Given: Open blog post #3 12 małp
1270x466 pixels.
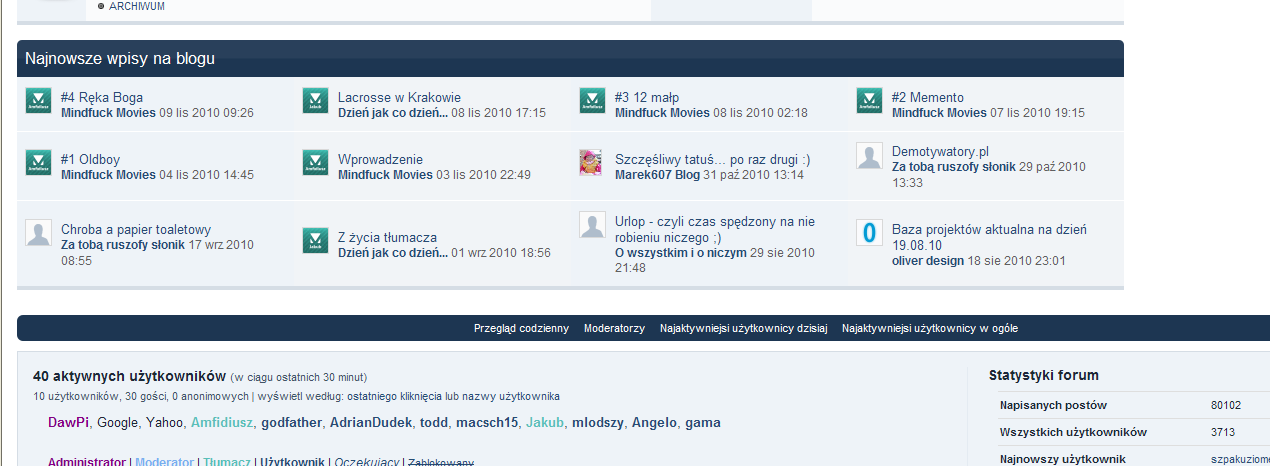Looking at the screenshot, I should 647,97.
